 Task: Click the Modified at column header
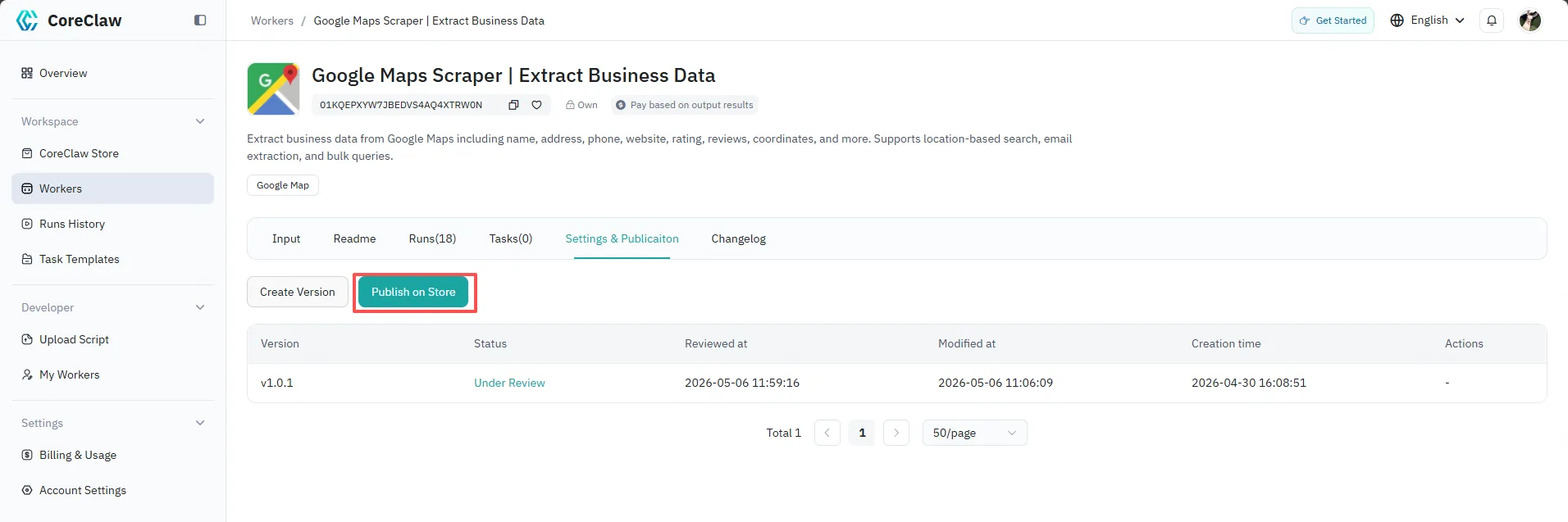[x=967, y=343]
